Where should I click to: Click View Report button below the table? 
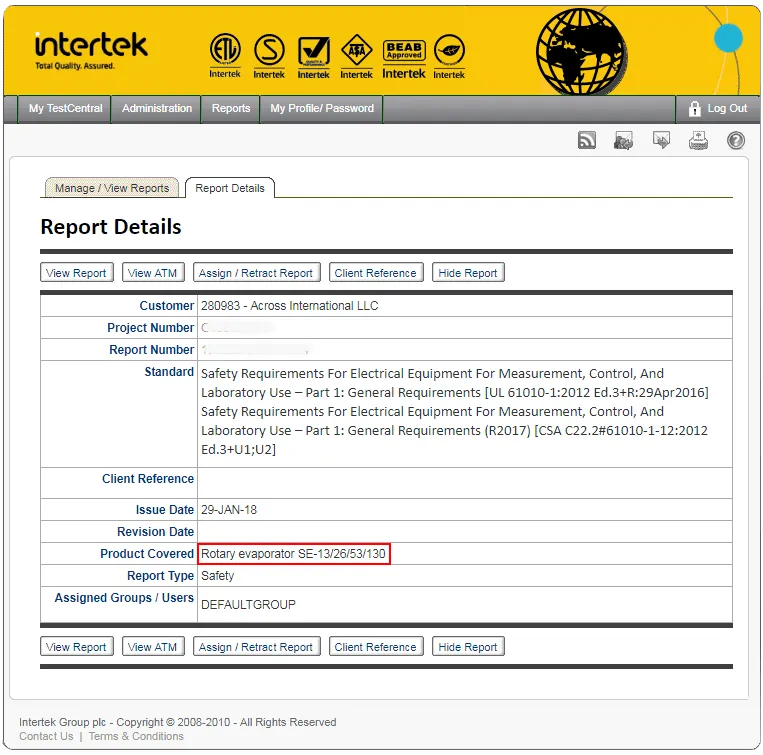point(76,647)
